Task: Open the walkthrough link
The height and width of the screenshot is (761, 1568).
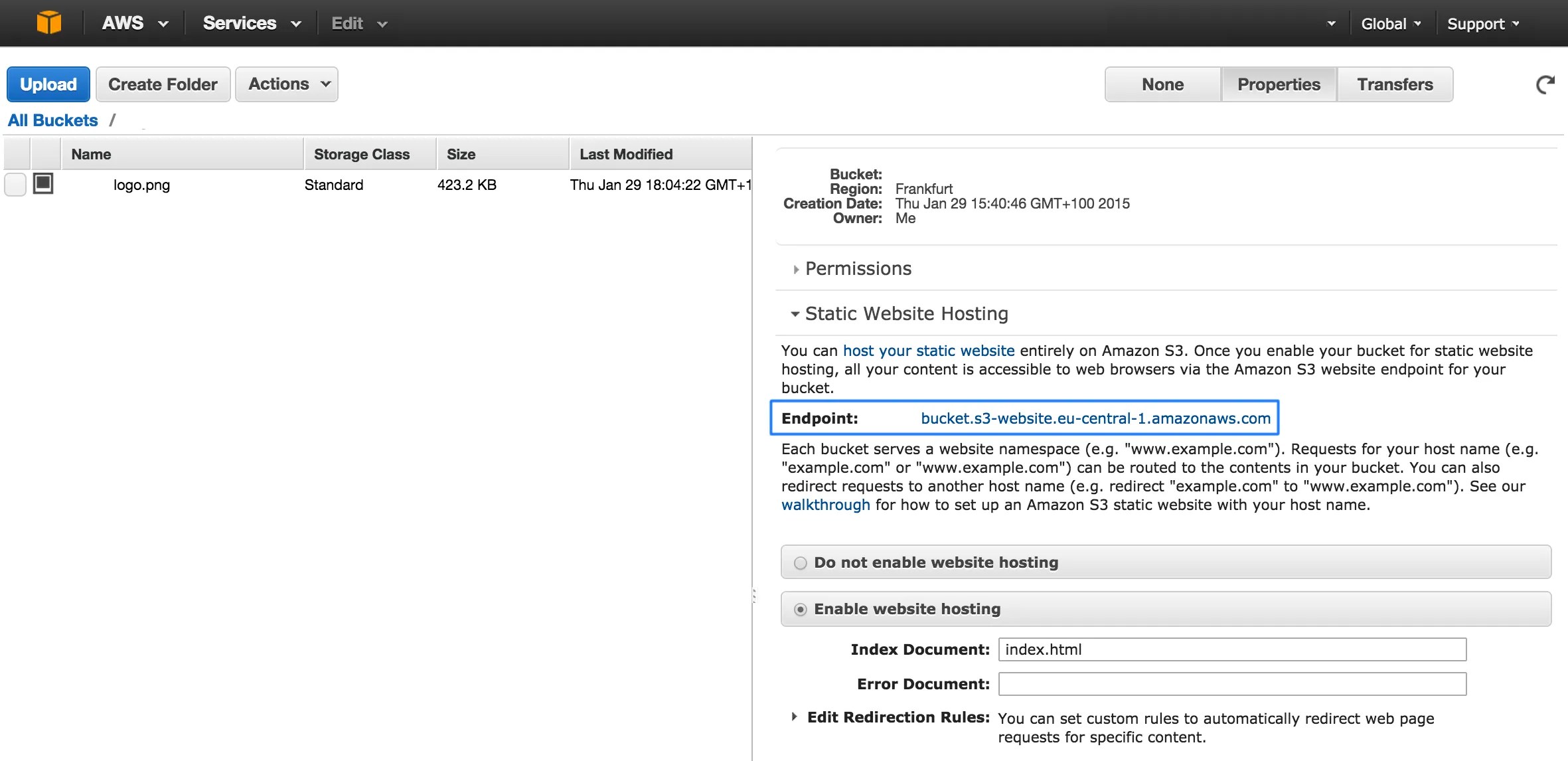Action: tap(825, 505)
